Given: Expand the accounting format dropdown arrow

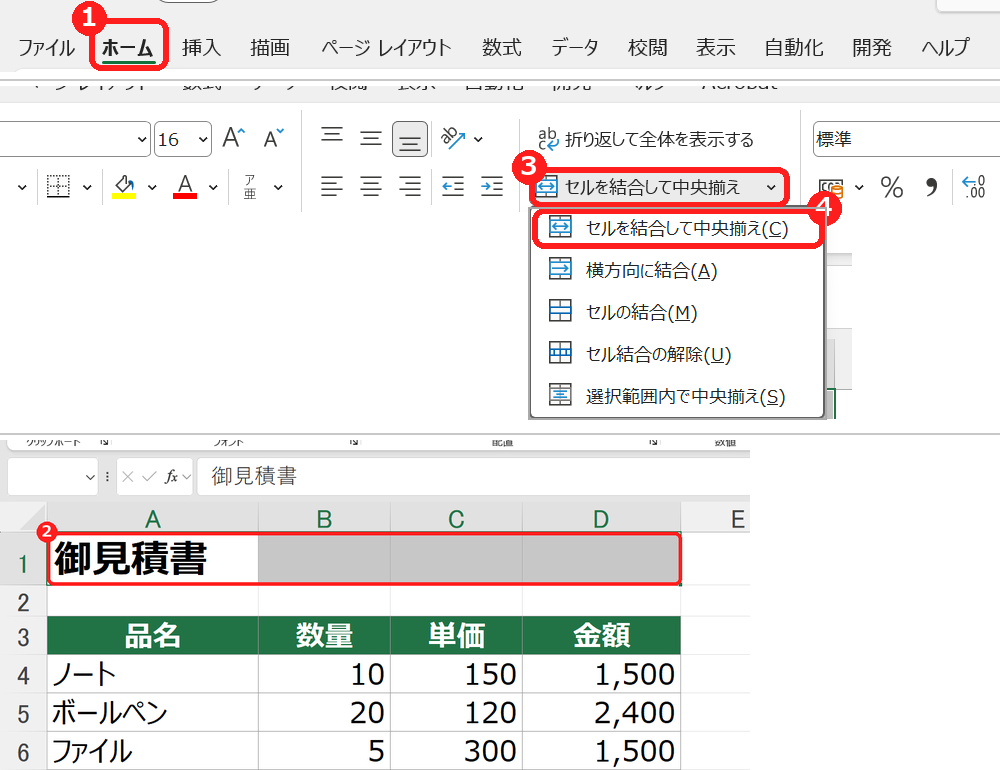Looking at the screenshot, I should point(859,188).
